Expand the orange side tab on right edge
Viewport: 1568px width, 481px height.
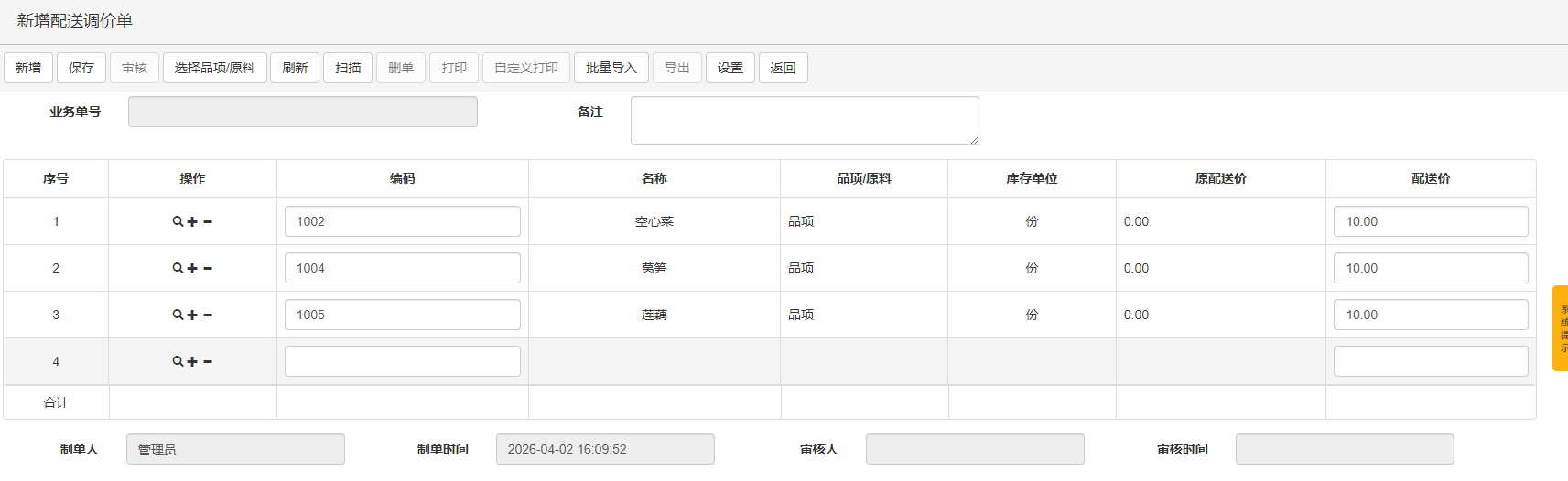[1560, 328]
